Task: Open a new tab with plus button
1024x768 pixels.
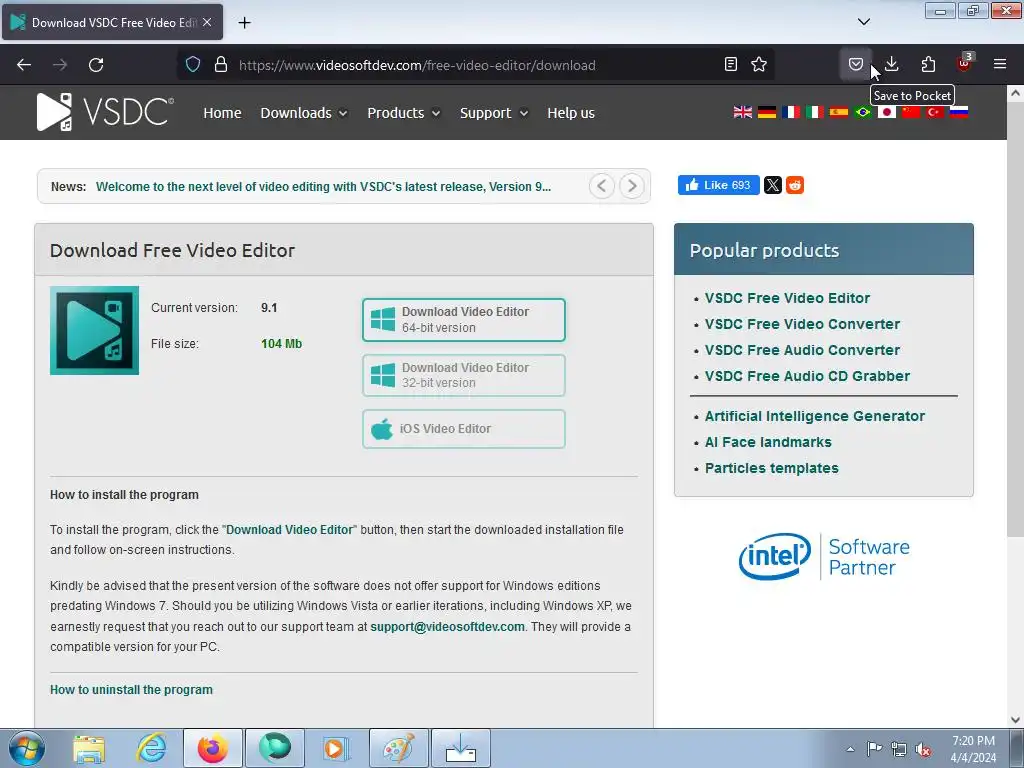Action: coord(244,23)
